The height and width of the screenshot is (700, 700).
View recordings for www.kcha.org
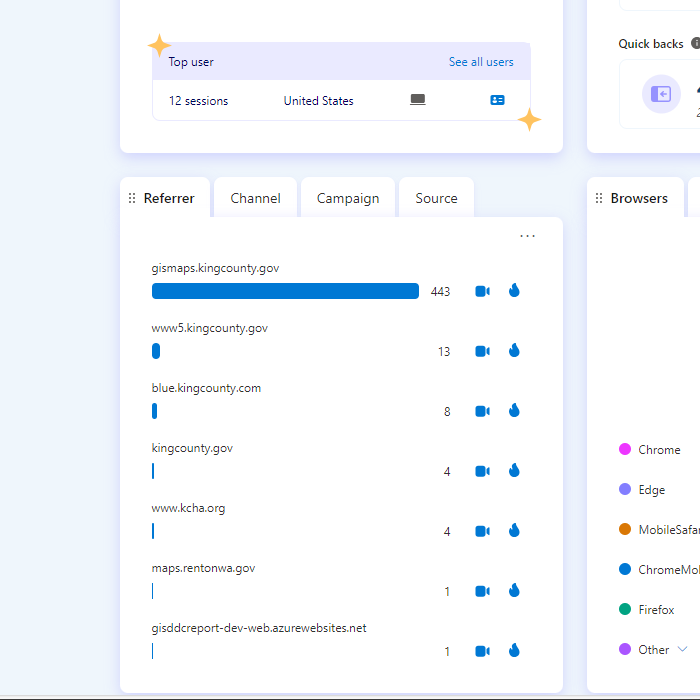point(482,531)
